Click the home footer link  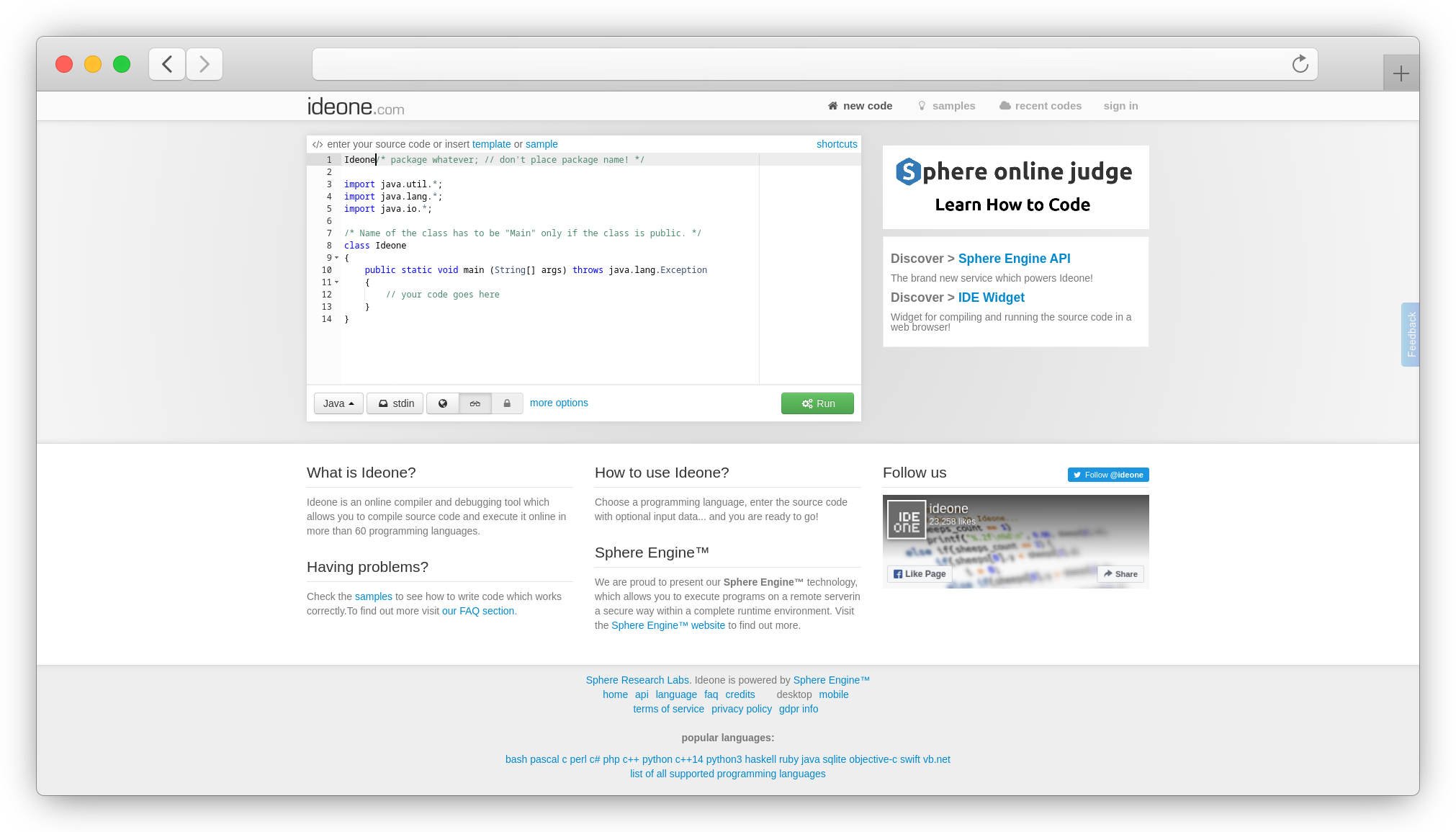[x=615, y=694]
